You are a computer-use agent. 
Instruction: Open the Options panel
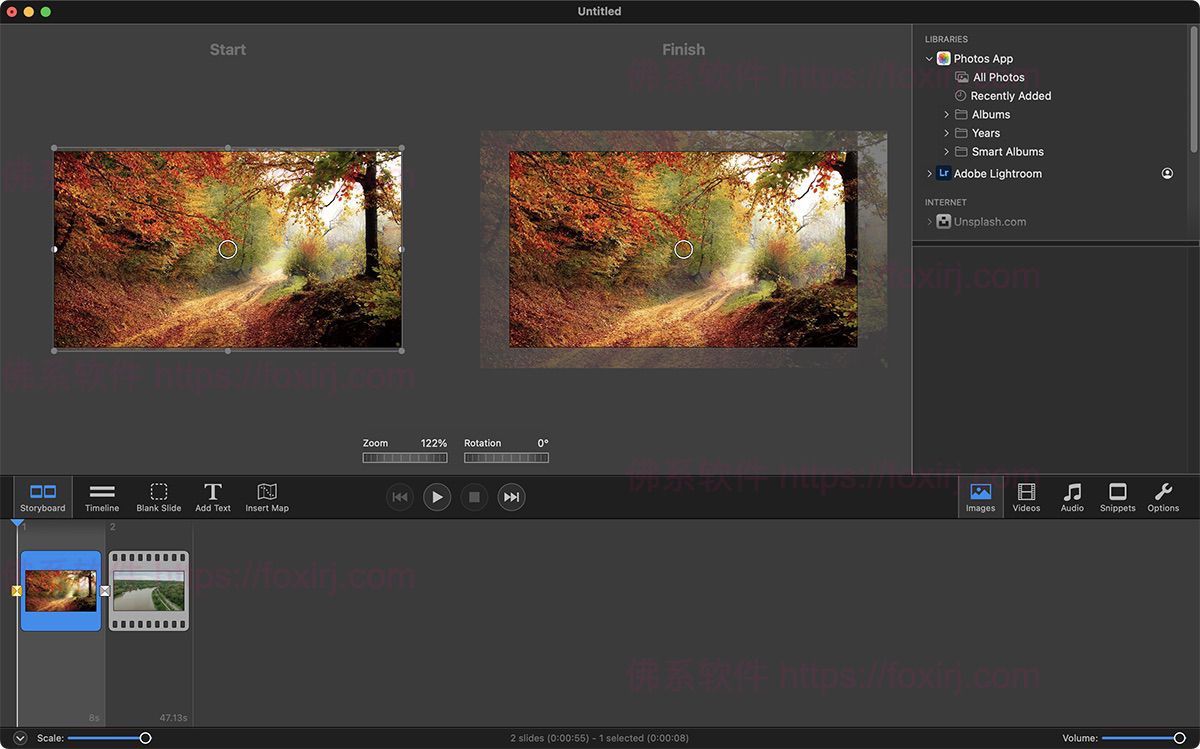(x=1163, y=497)
